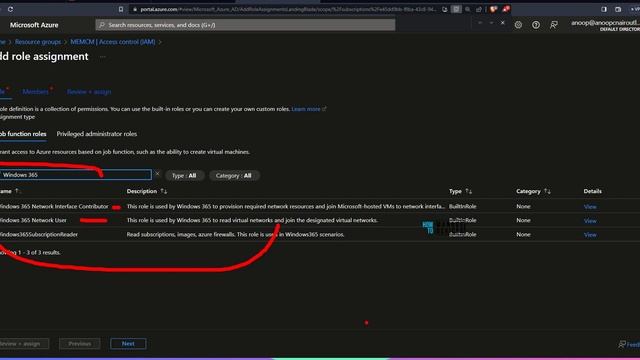Image resolution: width=640 pixels, height=360 pixels.
Task: Click the red rewards icon in browser toolbar
Action: click(506, 9)
